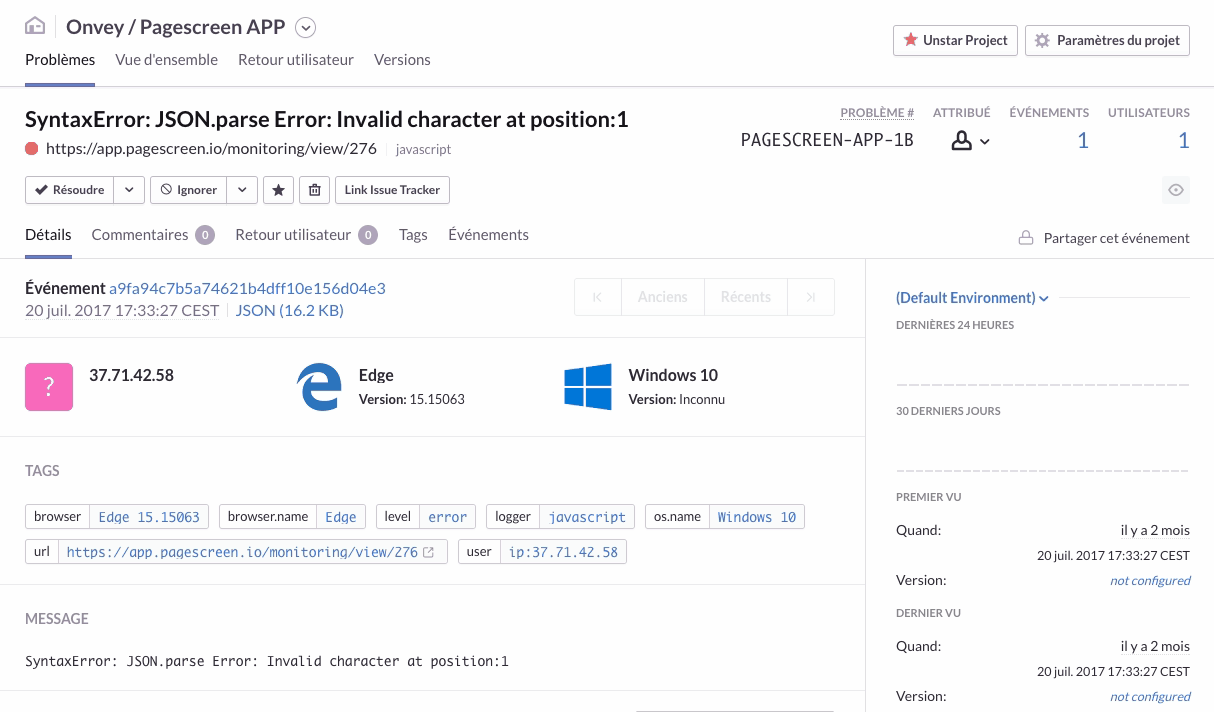Click not configured under Premier vu
Screen dimensions: 1214x712
[1150, 580]
